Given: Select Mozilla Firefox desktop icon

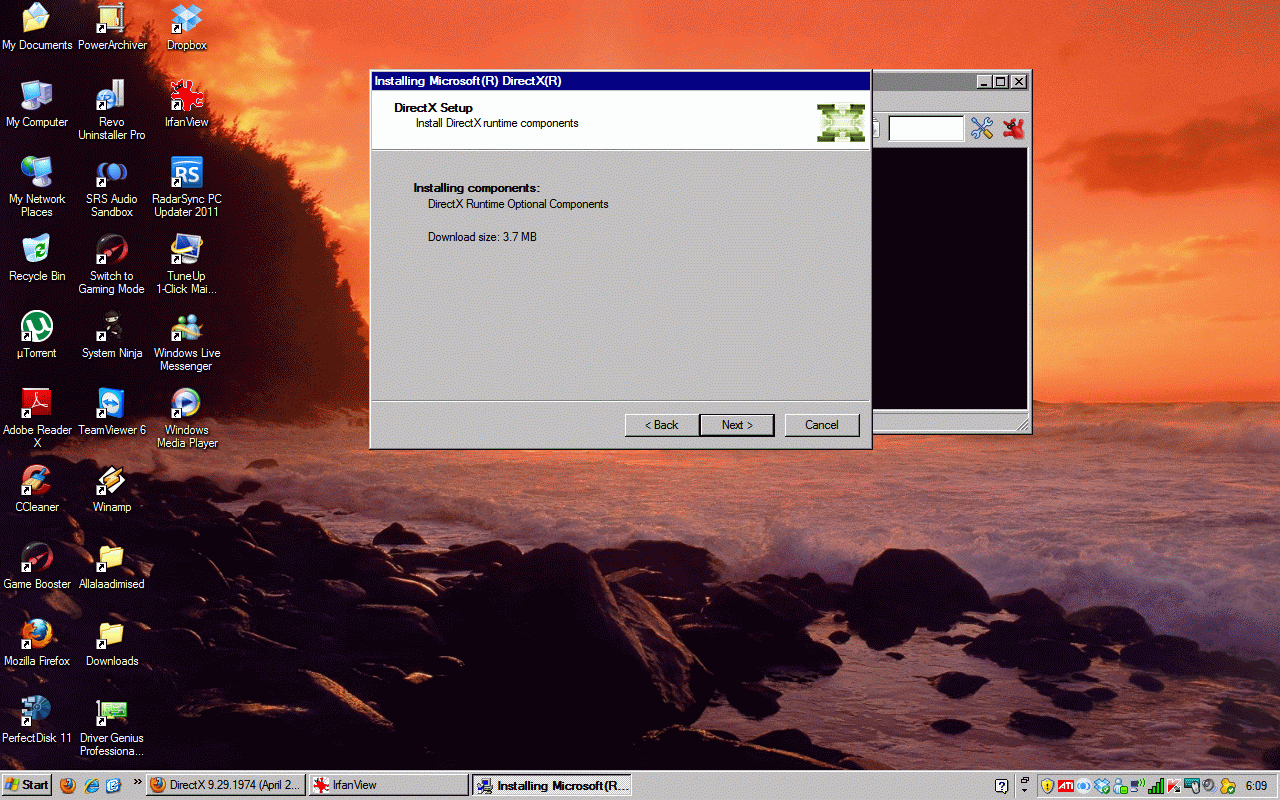Looking at the screenshot, I should pos(37,643).
